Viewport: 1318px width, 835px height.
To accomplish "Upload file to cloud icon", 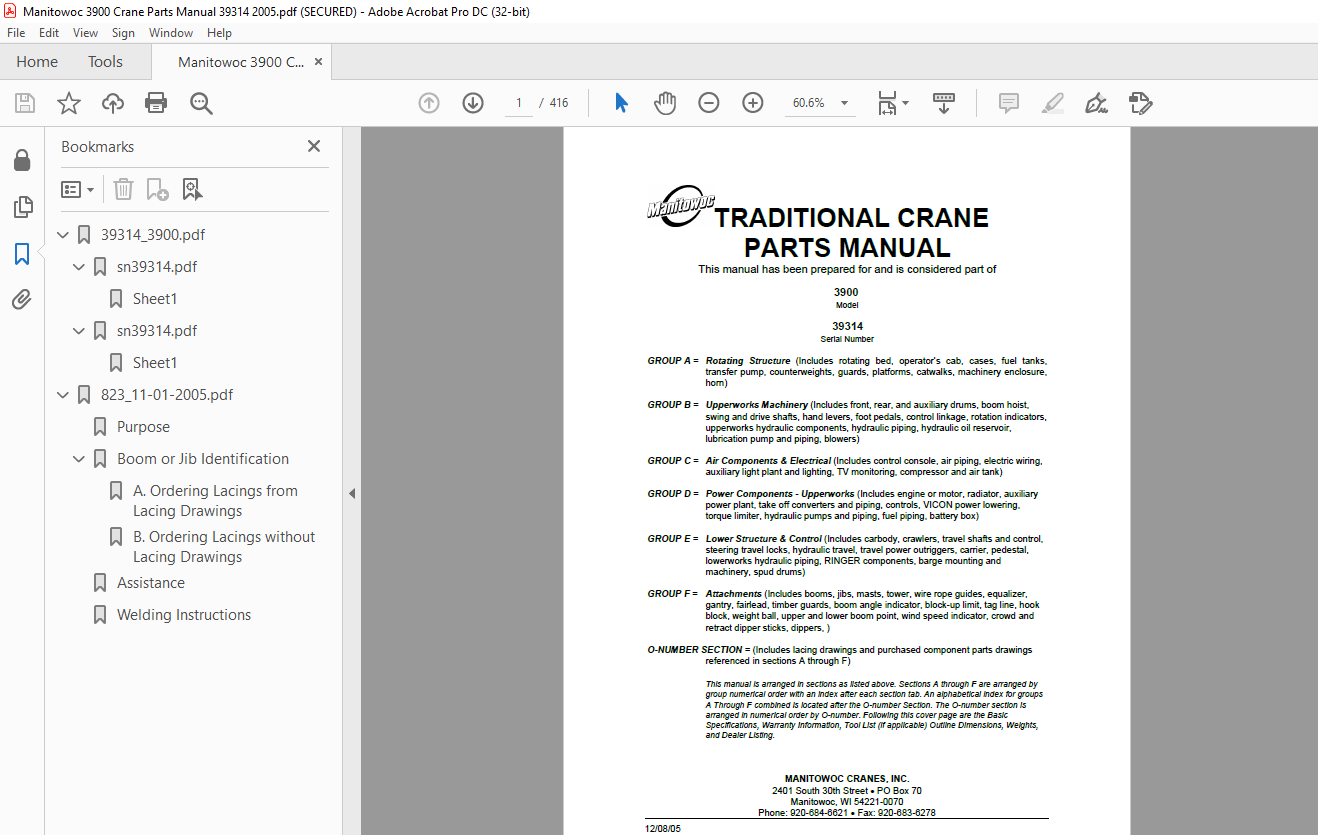I will (x=113, y=103).
